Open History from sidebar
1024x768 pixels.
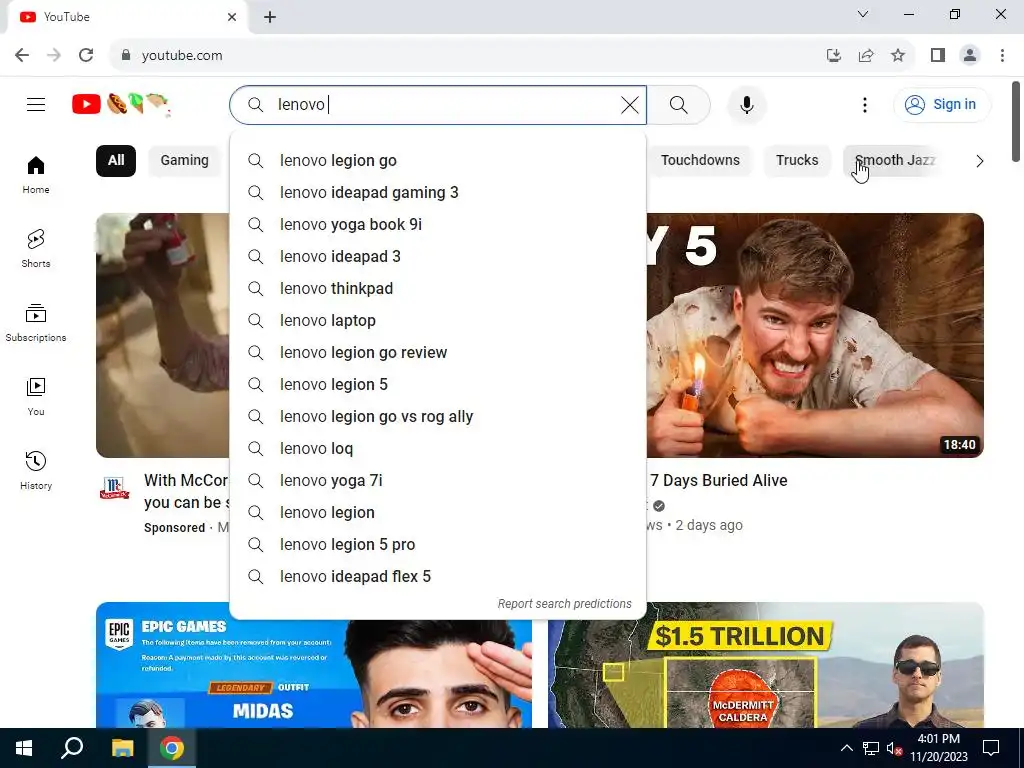click(x=36, y=470)
